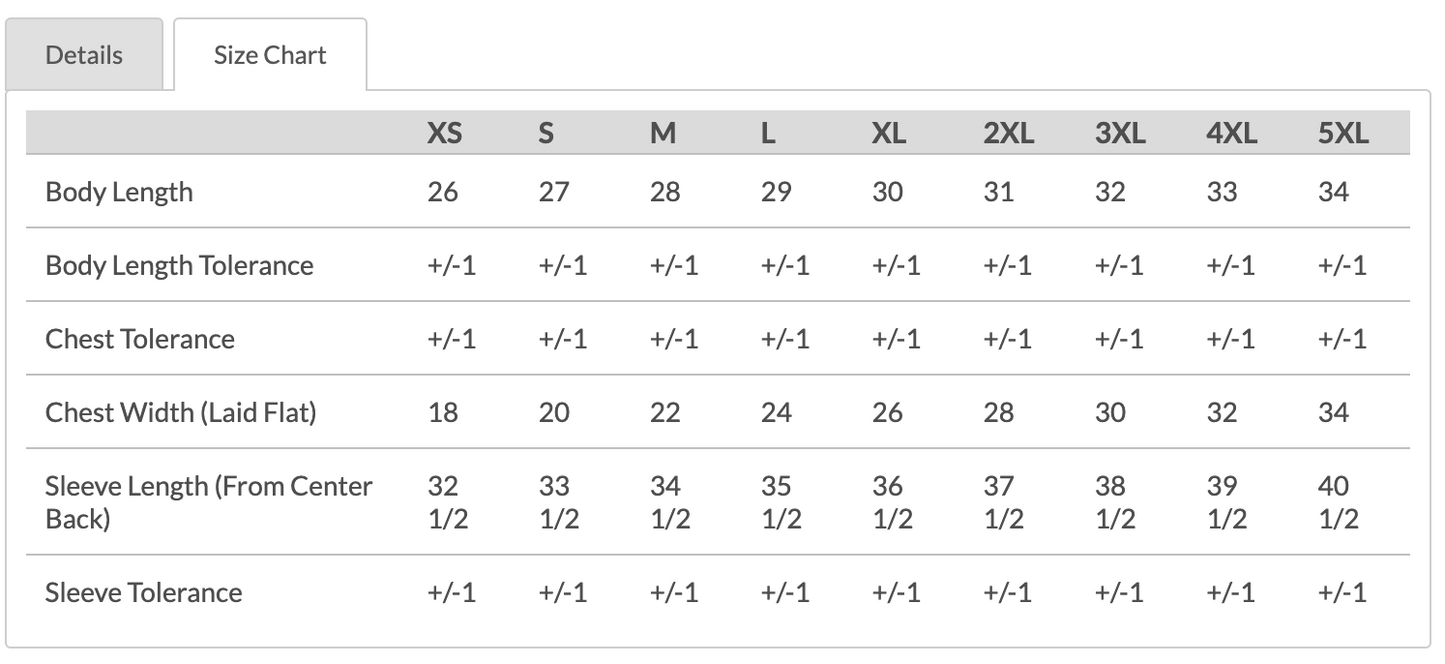
Task: Select Sleeve Length 36 1/2 for XL
Action: (889, 502)
